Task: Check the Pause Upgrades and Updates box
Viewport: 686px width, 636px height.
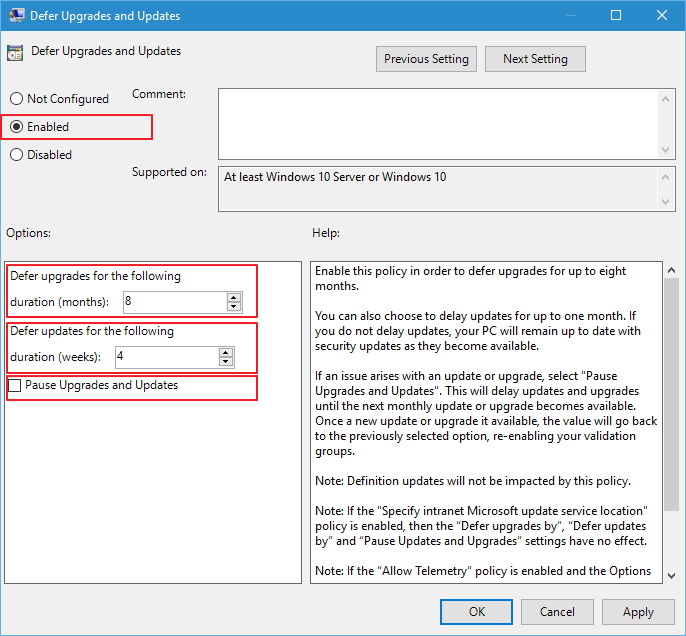Action: [14, 385]
